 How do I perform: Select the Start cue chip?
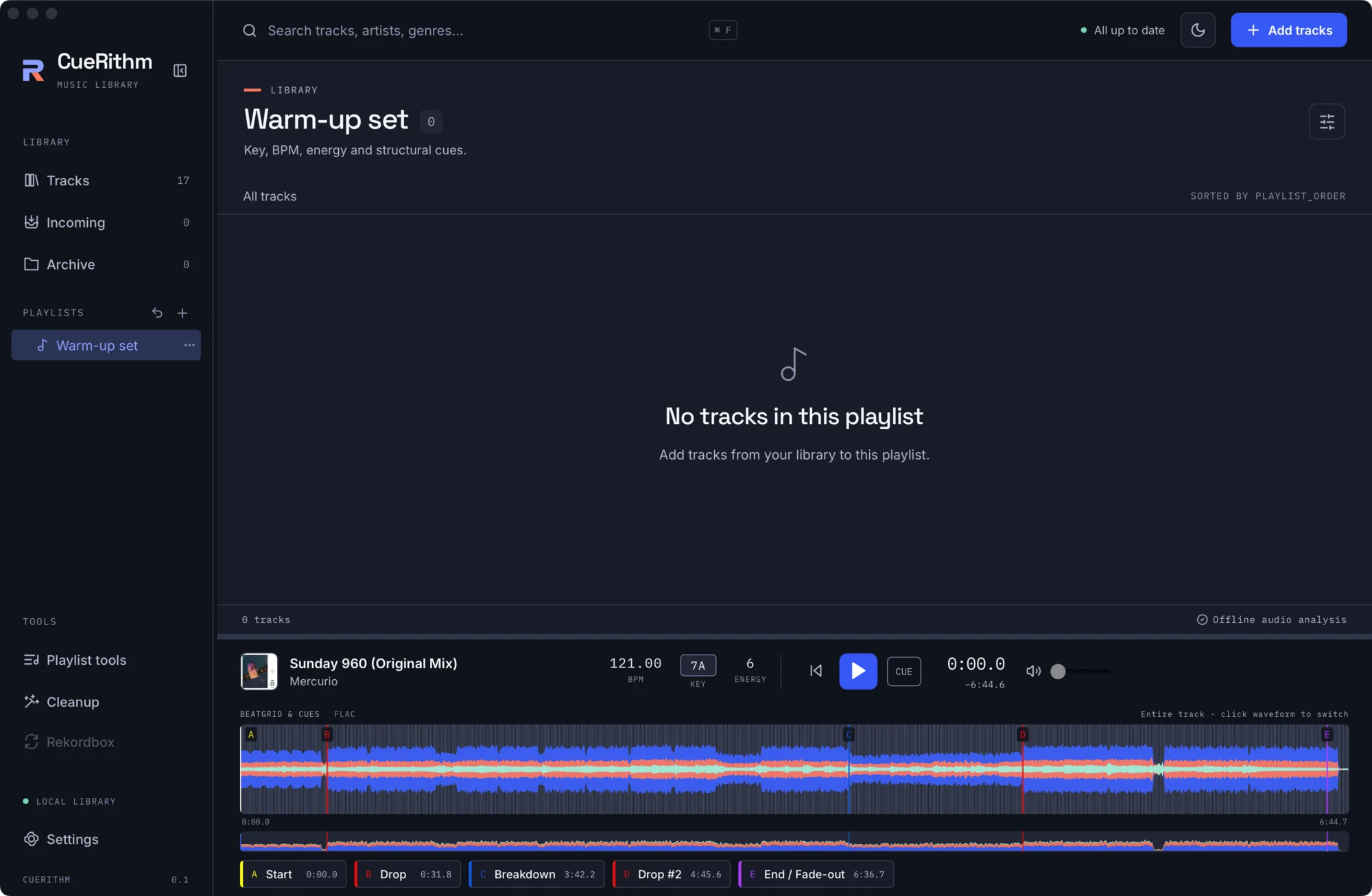point(294,874)
